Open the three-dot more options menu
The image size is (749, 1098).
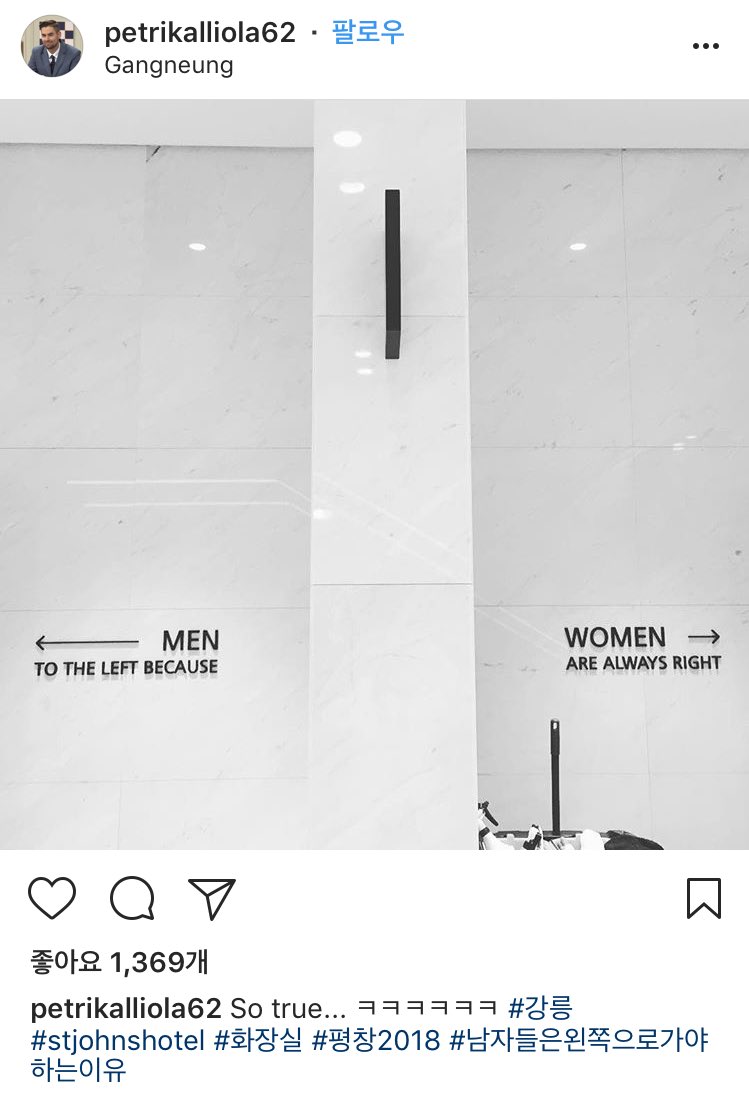[706, 46]
